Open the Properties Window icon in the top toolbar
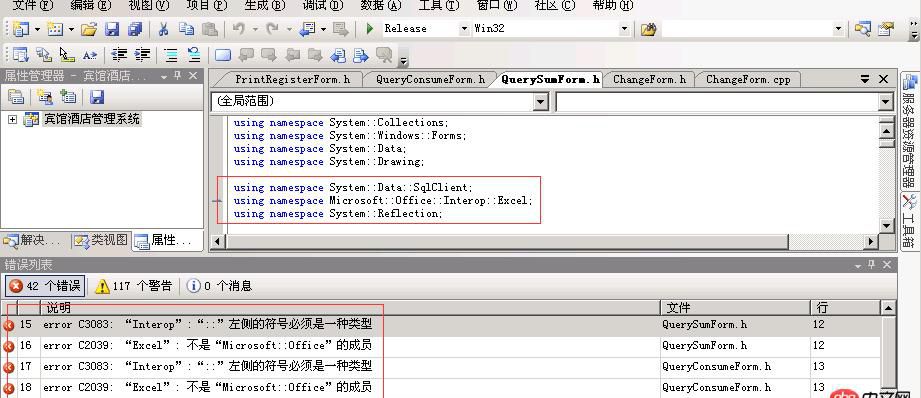This screenshot has height=398, width=921. 886,28
